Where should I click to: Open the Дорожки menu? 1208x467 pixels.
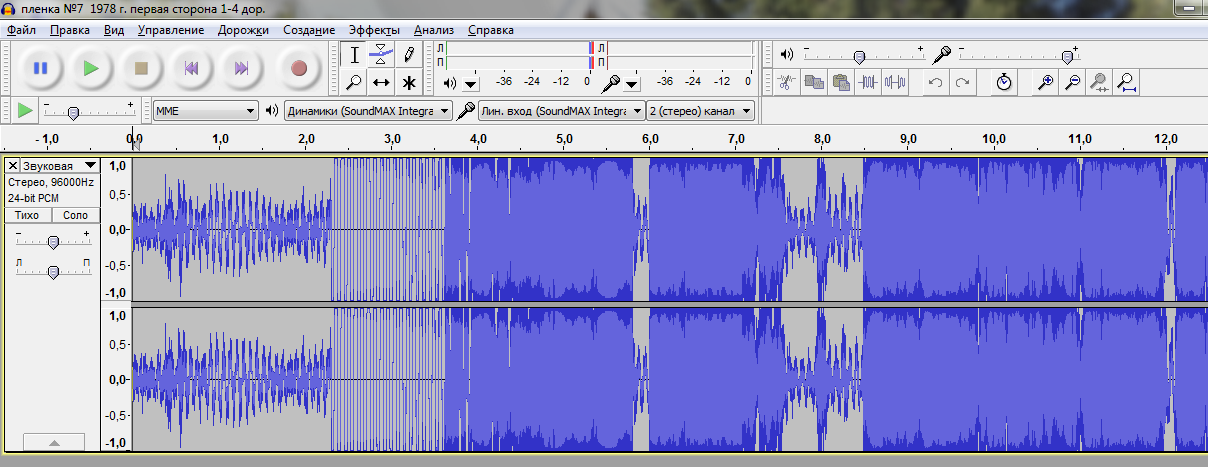[244, 30]
